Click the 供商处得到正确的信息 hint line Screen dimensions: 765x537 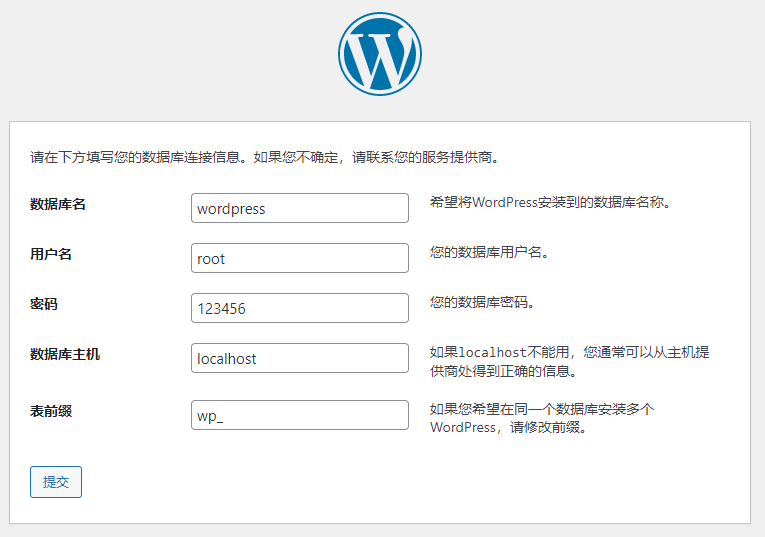click(x=502, y=371)
